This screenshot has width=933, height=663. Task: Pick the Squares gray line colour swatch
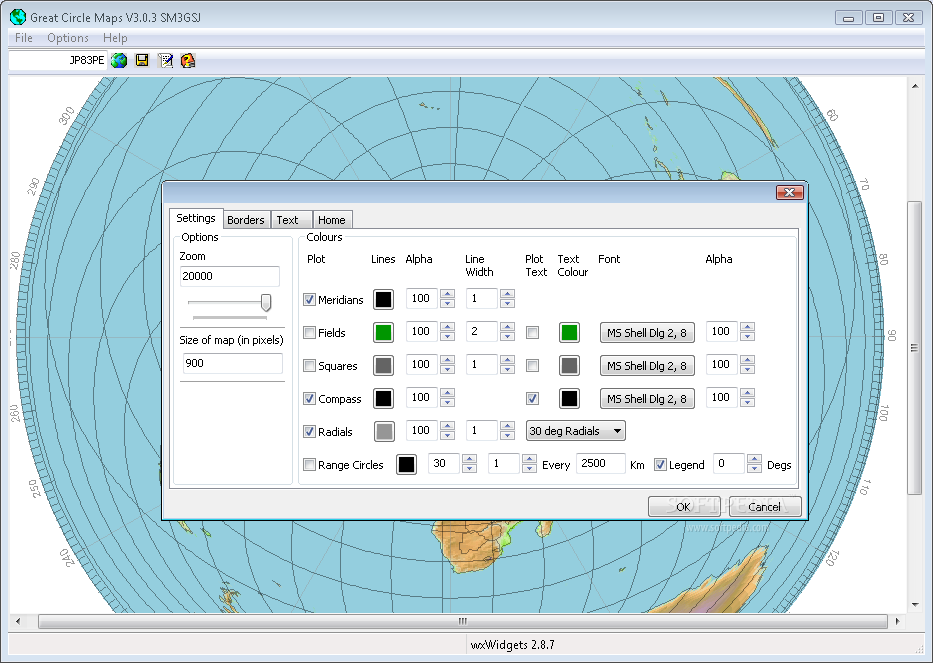pyautogui.click(x=383, y=365)
